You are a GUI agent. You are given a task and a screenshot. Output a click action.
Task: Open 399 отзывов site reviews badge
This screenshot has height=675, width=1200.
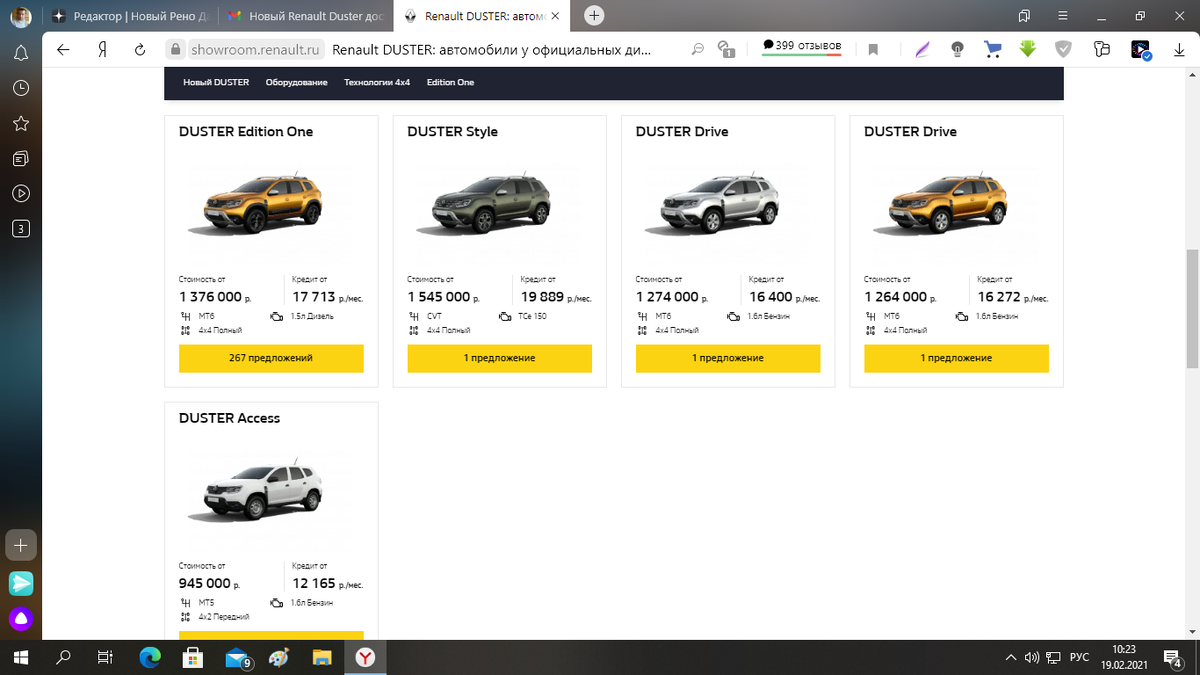(x=801, y=46)
